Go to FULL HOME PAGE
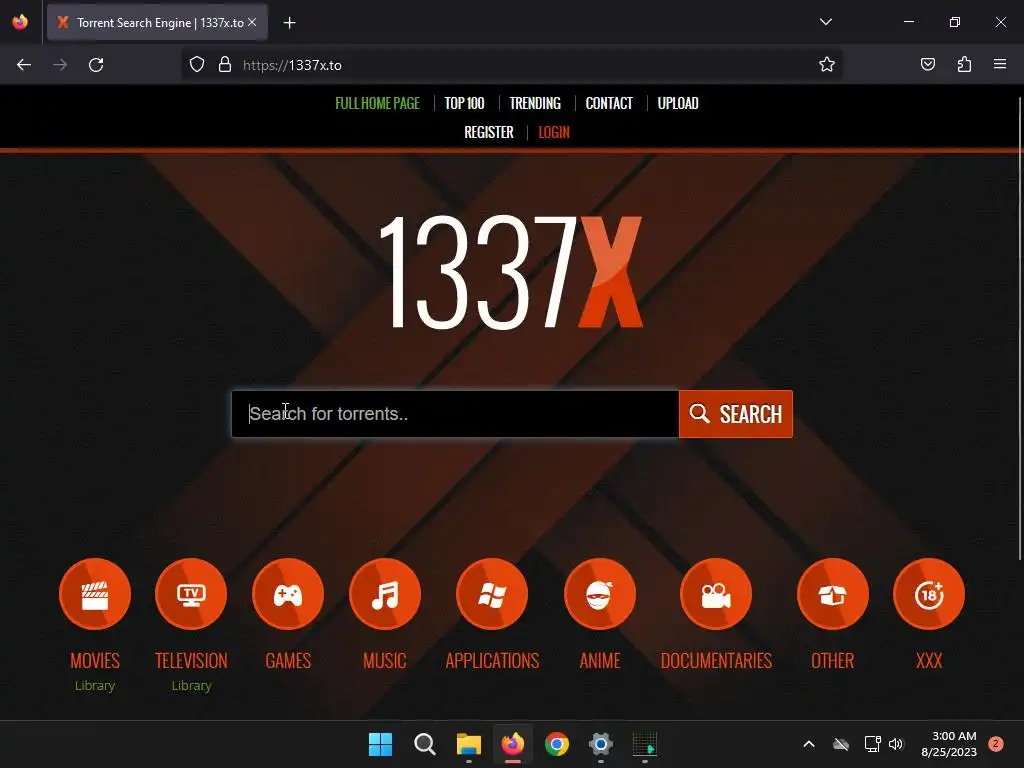The image size is (1024, 768). [377, 103]
